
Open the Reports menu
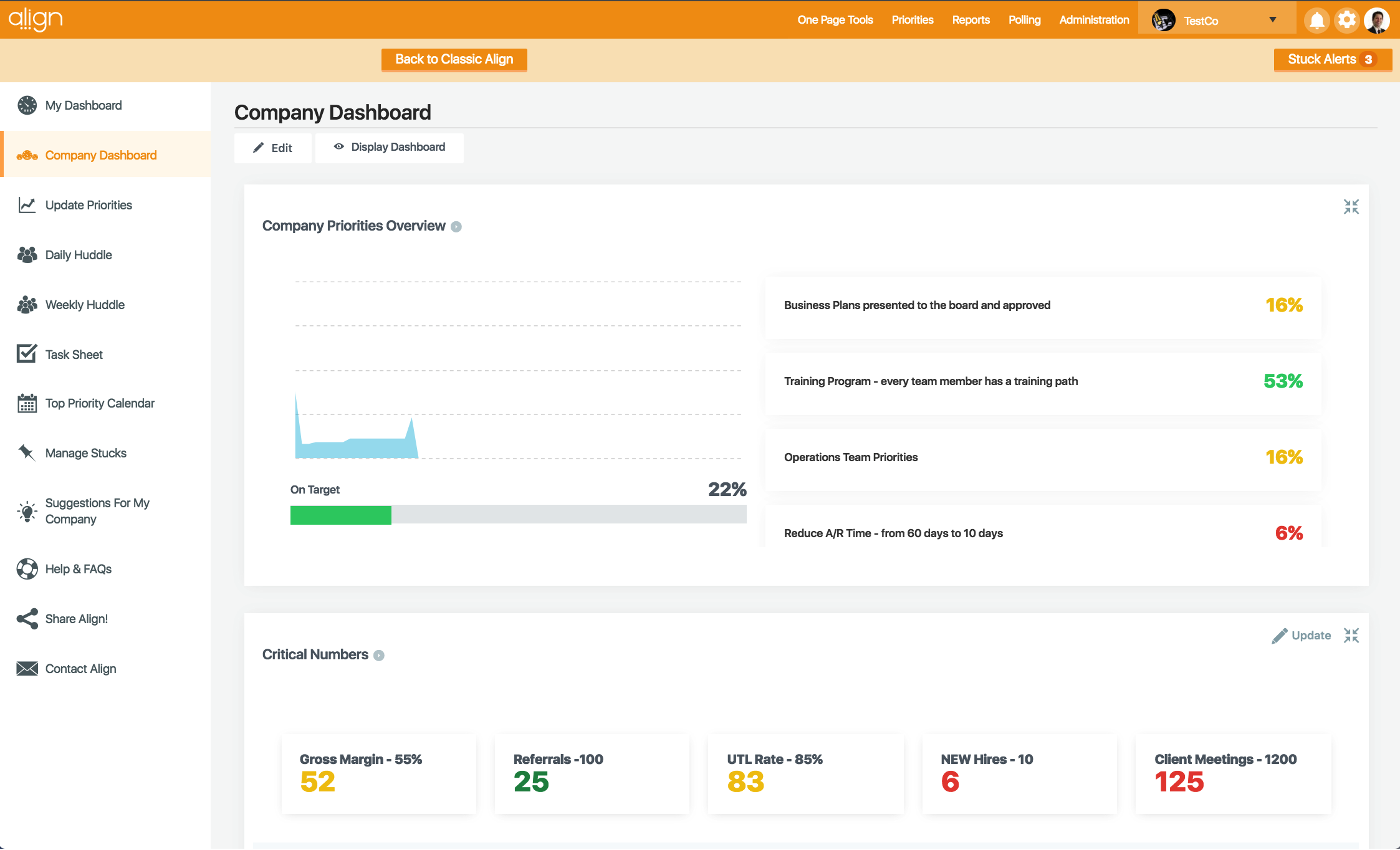[x=971, y=19]
